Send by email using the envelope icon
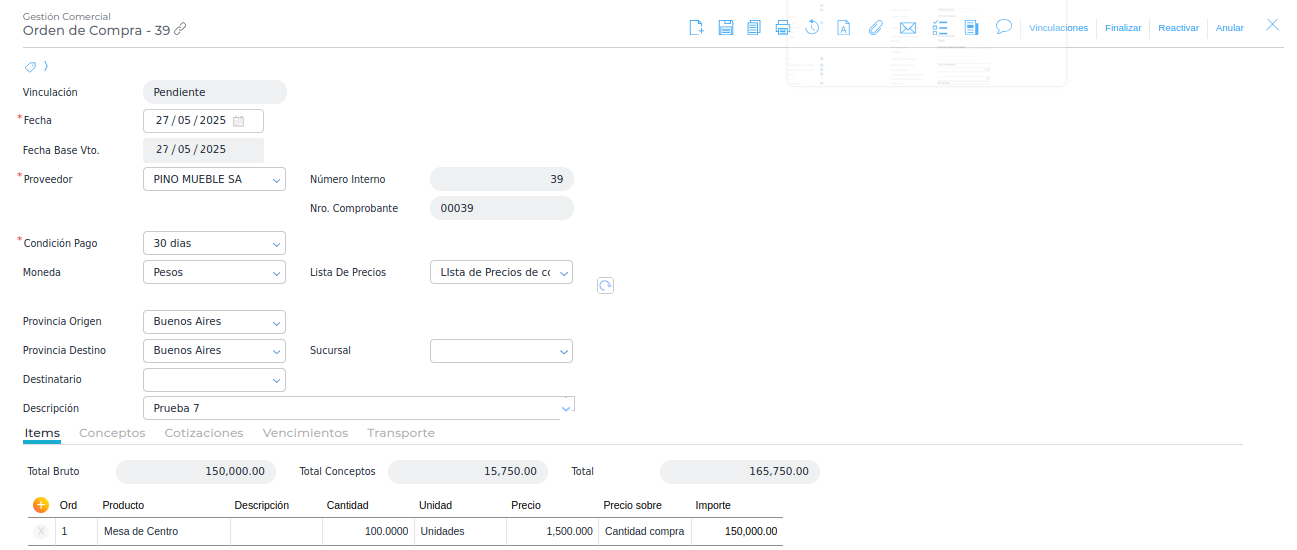The width and height of the screenshot is (1297, 550). pyautogui.click(x=908, y=28)
